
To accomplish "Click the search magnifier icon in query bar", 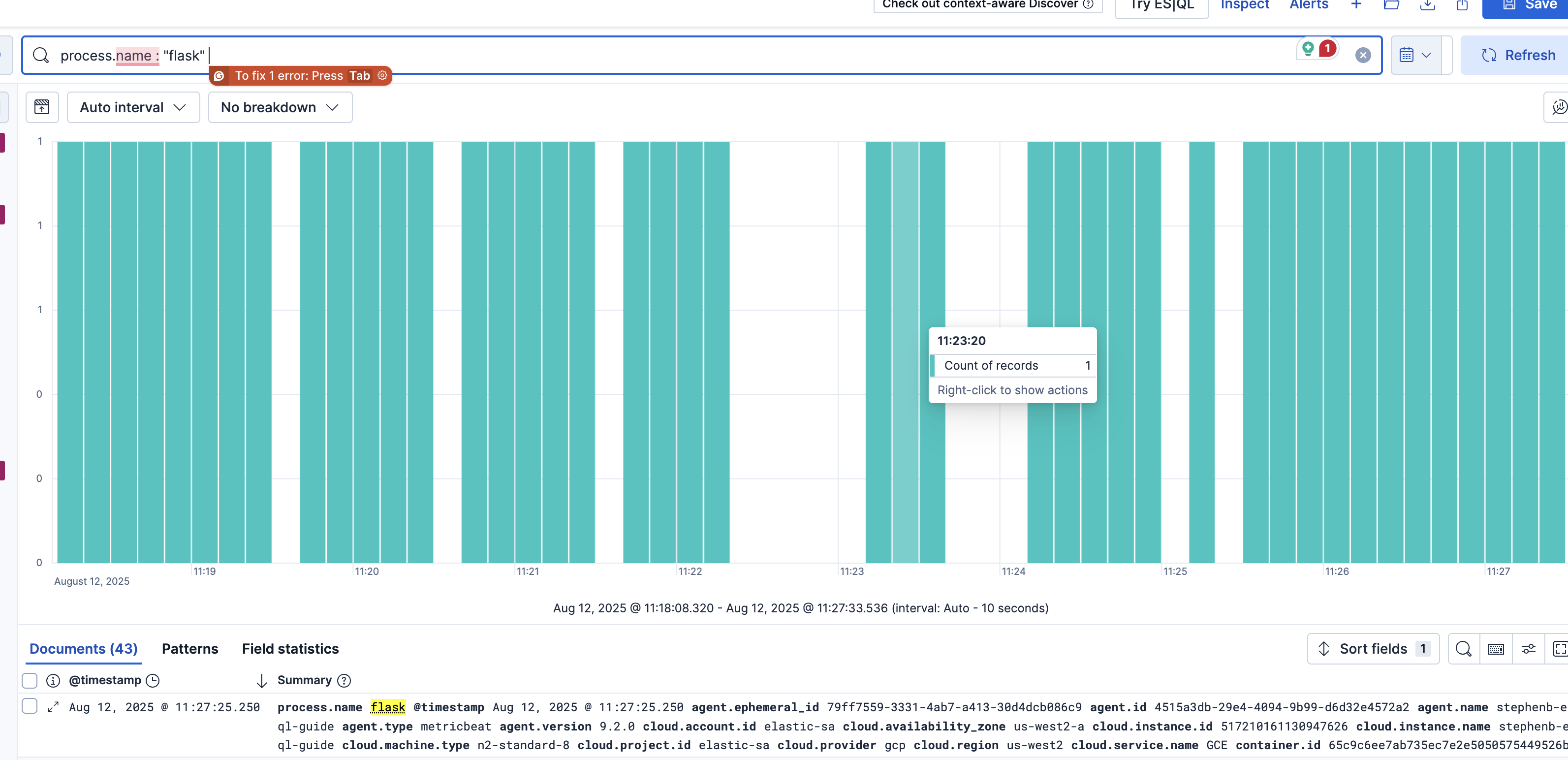I will pos(41,56).
